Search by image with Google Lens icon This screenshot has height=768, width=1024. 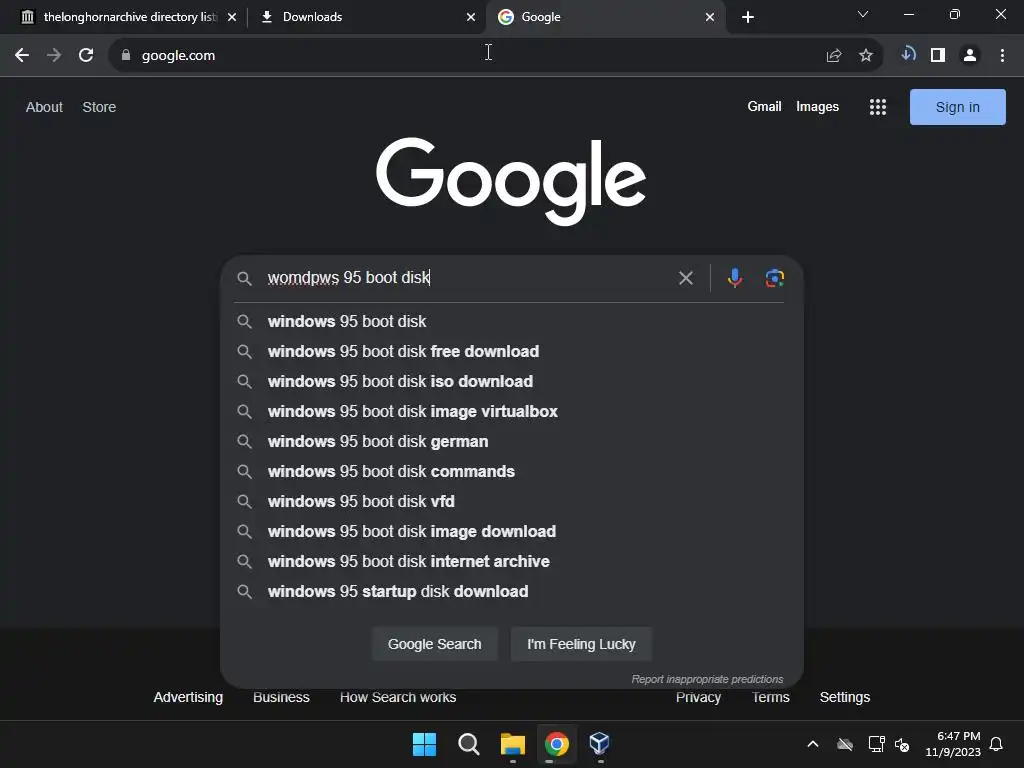pos(775,278)
